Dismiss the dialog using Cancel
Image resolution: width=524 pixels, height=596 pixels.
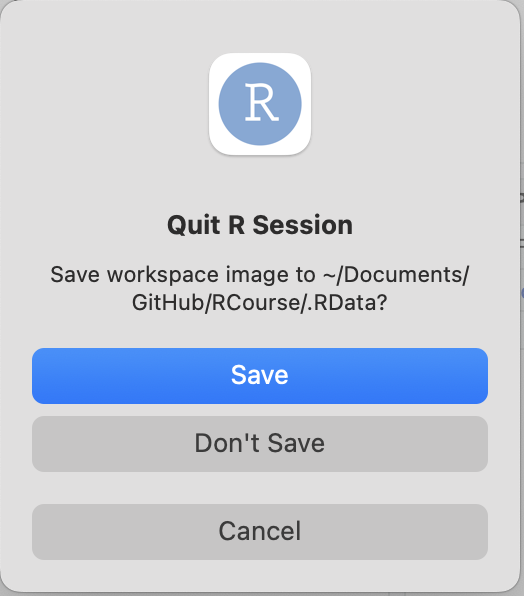[x=260, y=532]
